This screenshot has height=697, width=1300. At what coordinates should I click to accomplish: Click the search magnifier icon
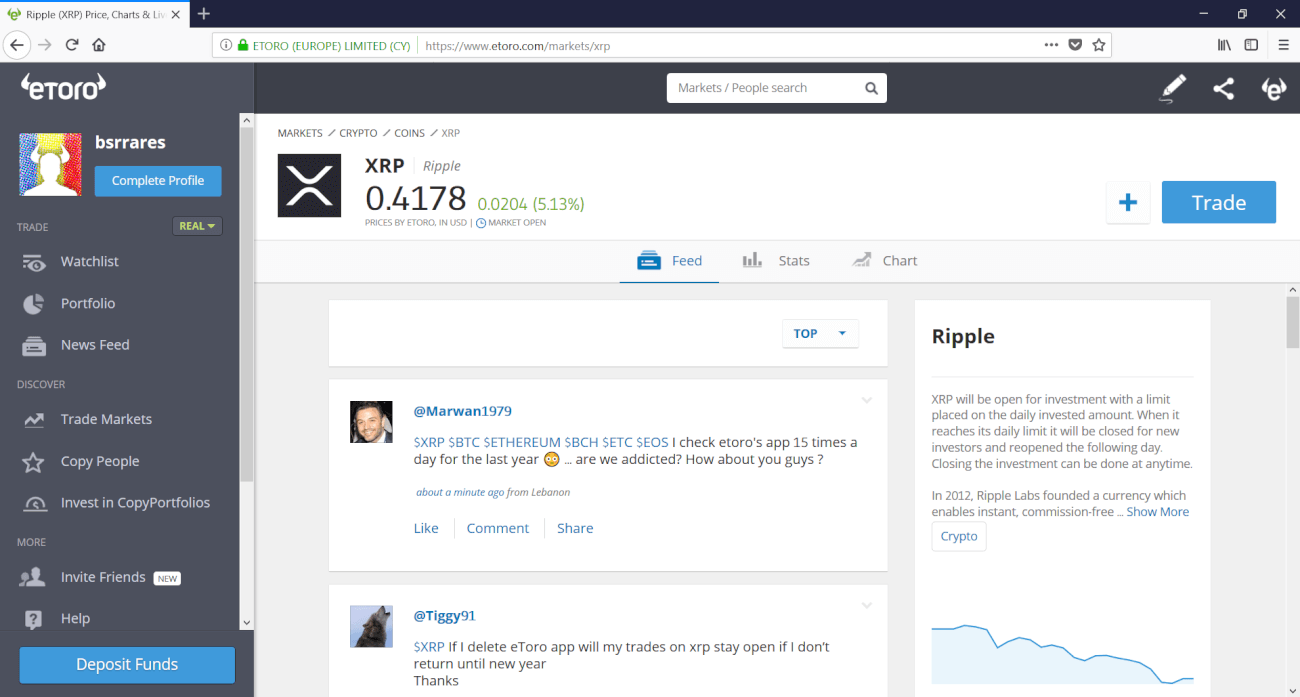[x=872, y=88]
